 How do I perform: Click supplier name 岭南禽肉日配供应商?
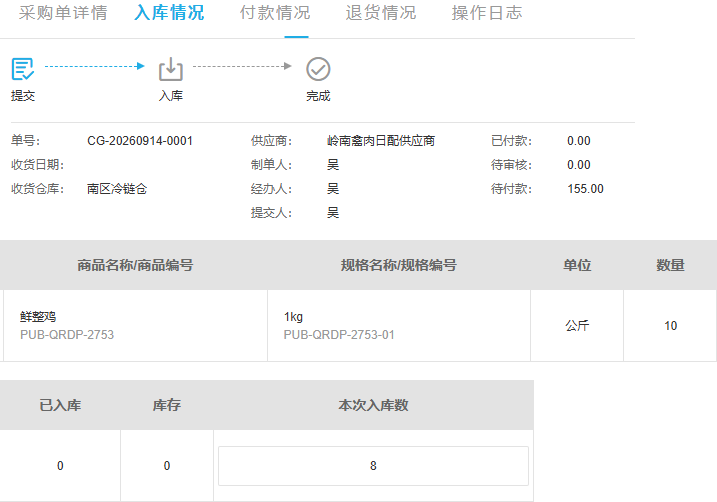point(381,141)
